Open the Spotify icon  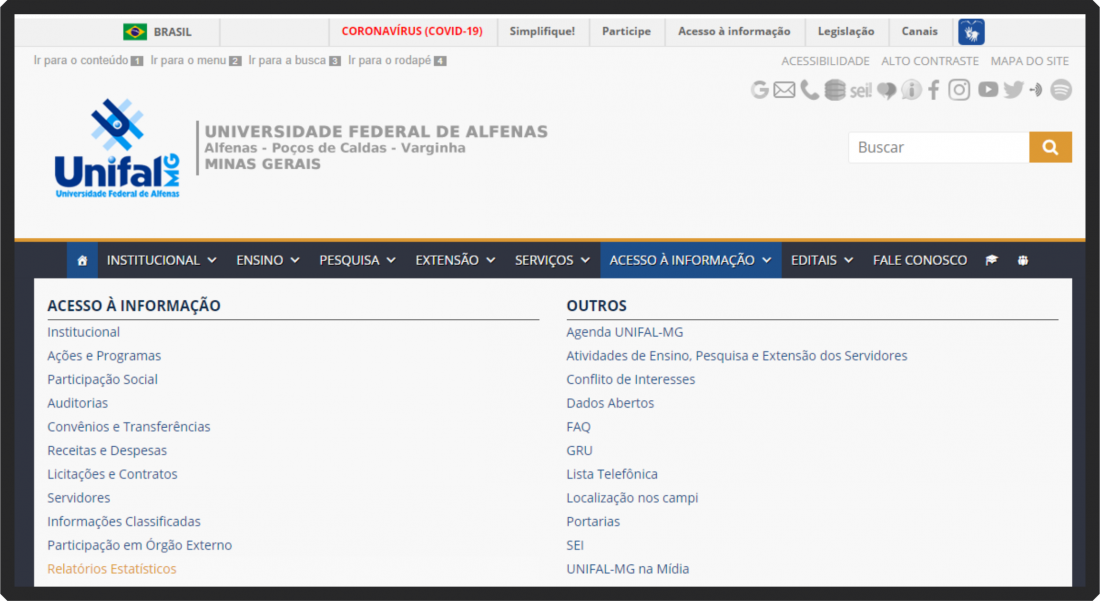[1061, 90]
